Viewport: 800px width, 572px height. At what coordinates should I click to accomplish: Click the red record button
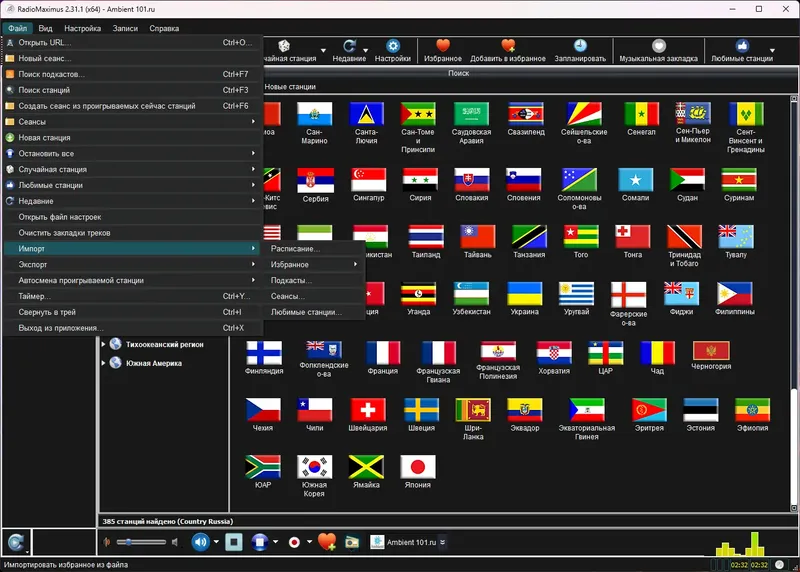(x=294, y=542)
